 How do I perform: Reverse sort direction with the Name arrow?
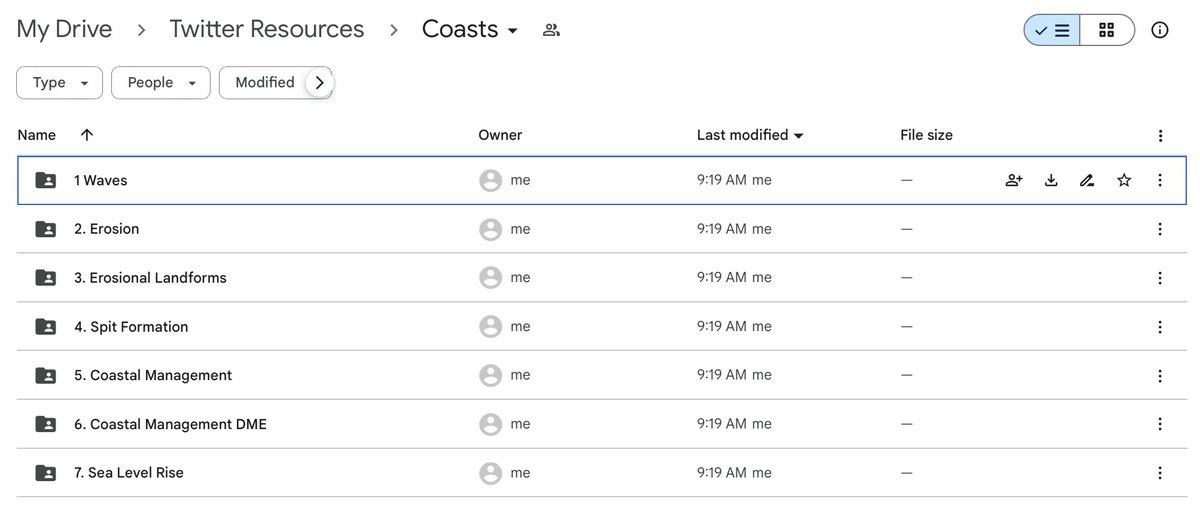click(x=87, y=135)
